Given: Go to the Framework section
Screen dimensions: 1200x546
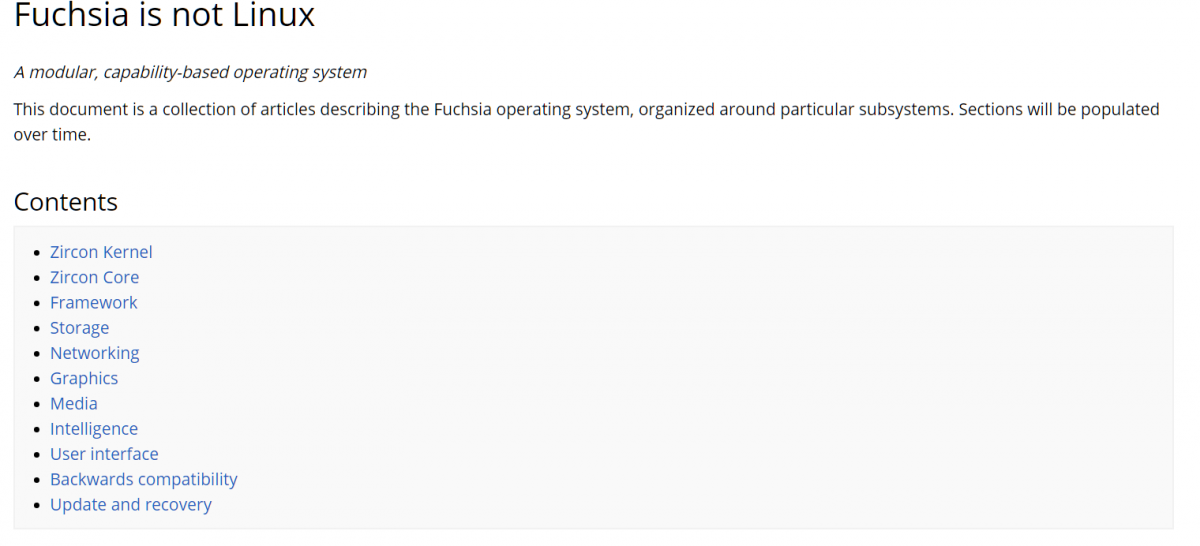Looking at the screenshot, I should (94, 302).
